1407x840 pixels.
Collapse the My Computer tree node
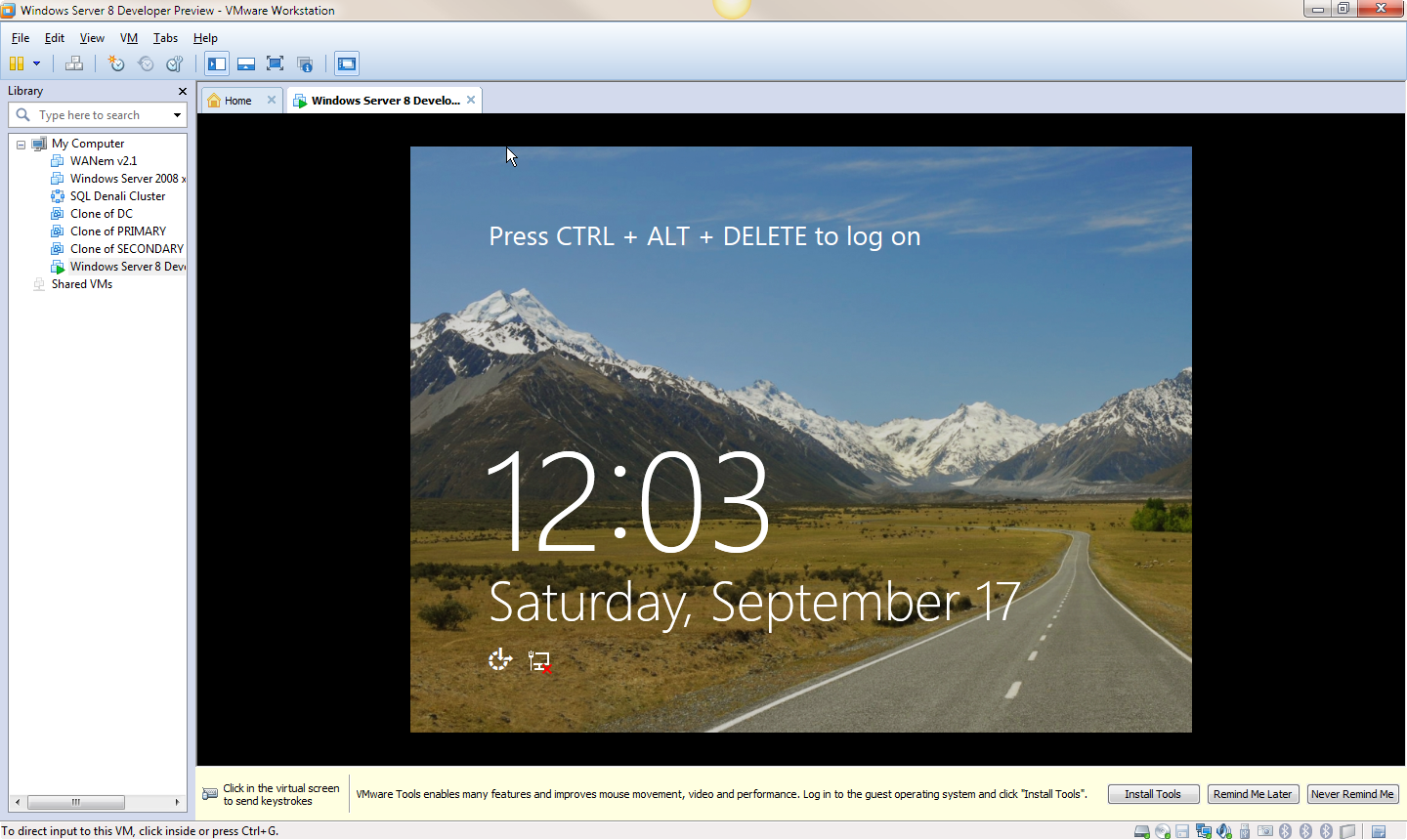tap(21, 145)
